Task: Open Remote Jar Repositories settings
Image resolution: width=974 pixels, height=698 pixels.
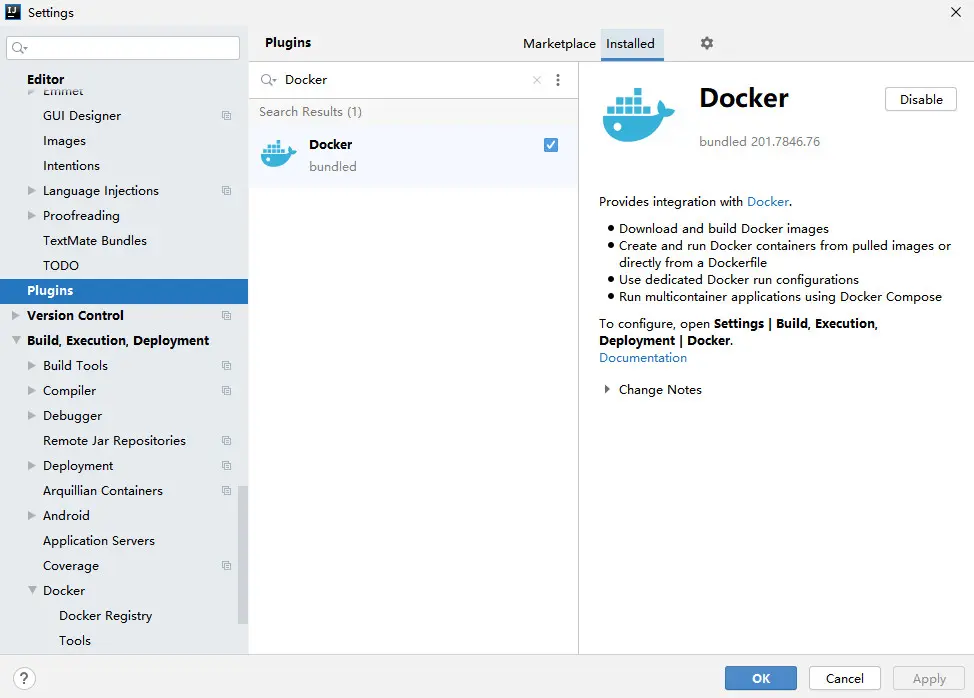Action: [x=114, y=440]
